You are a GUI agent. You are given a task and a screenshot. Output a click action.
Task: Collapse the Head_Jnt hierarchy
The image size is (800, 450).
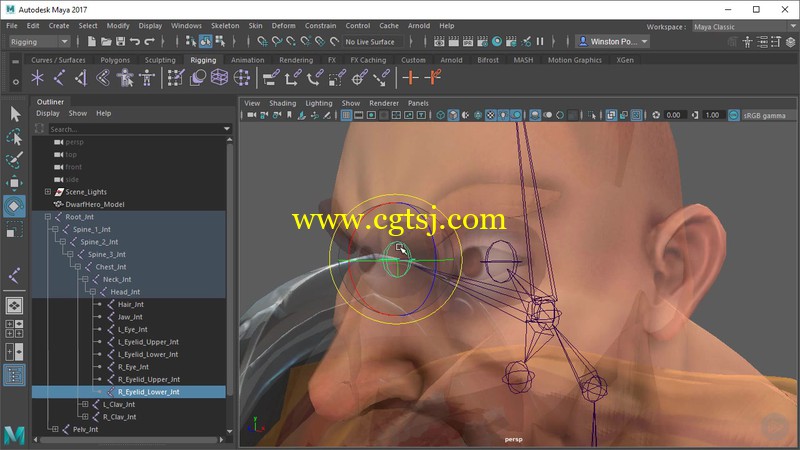tap(92, 292)
